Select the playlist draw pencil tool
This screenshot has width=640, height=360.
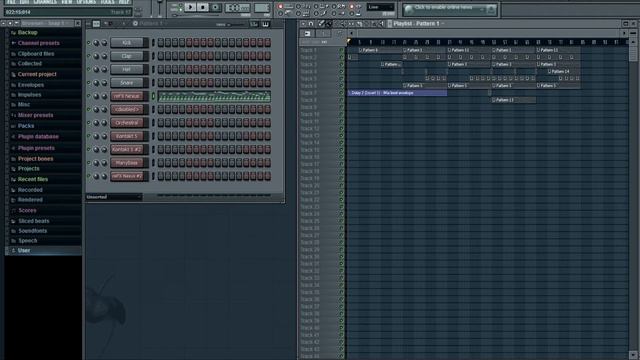pos(321,24)
